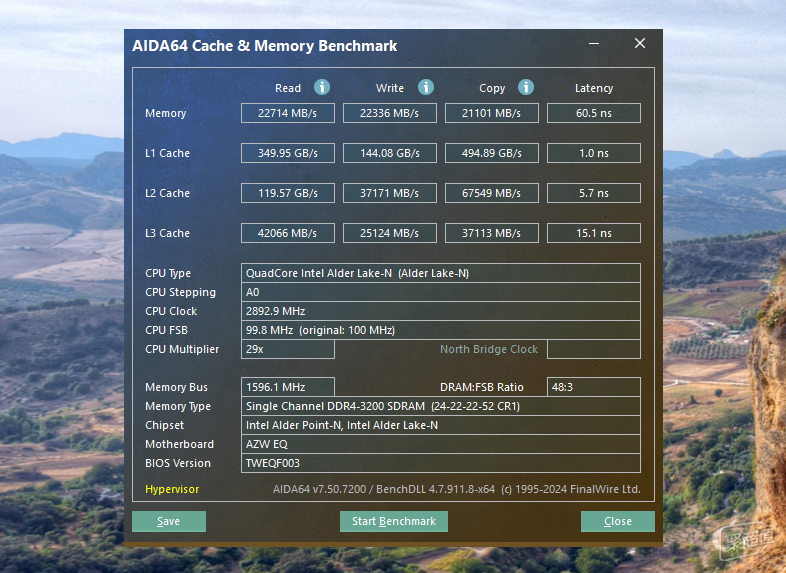Click L3 Cache copy 37113 MB/s
The width and height of the screenshot is (786, 573).
(492, 234)
